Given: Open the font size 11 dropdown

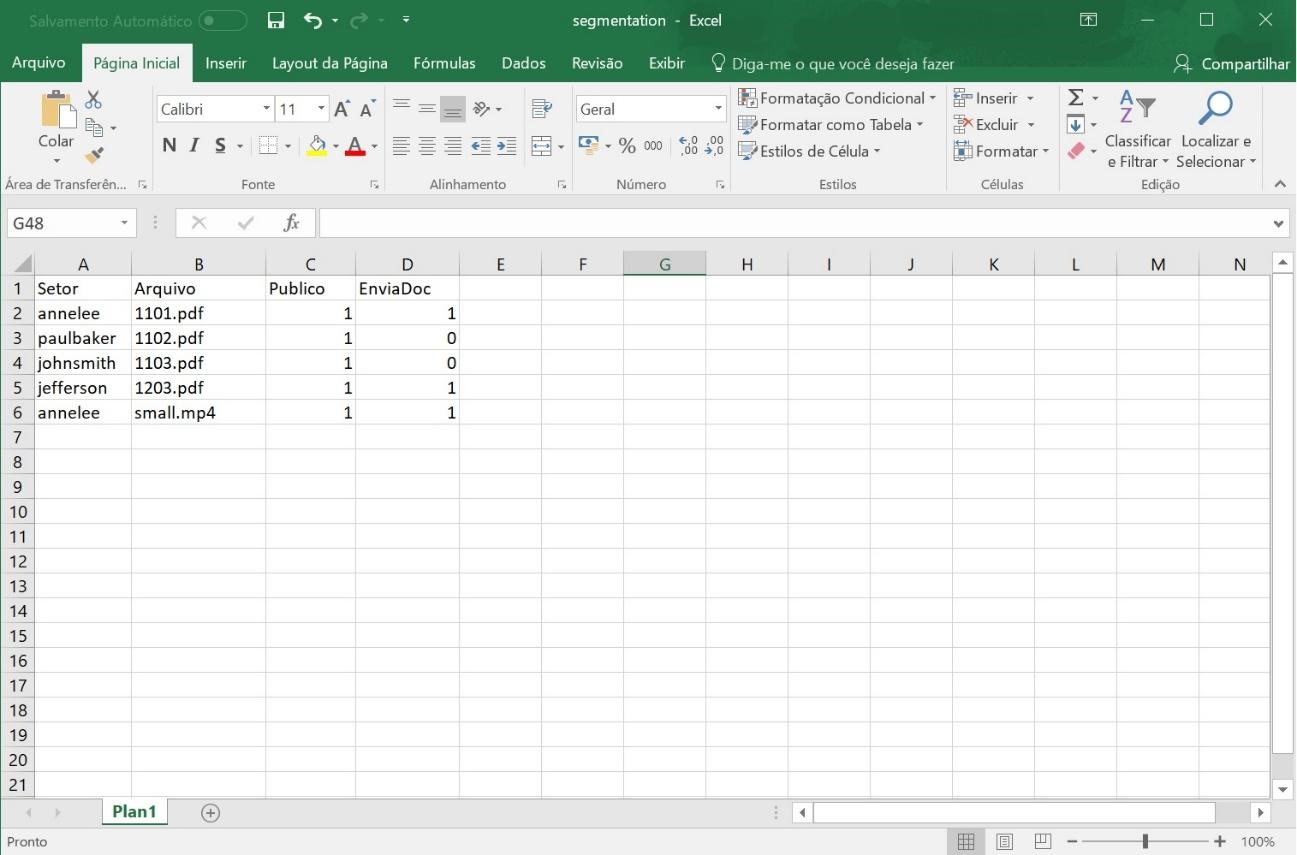Looking at the screenshot, I should tap(321, 109).
